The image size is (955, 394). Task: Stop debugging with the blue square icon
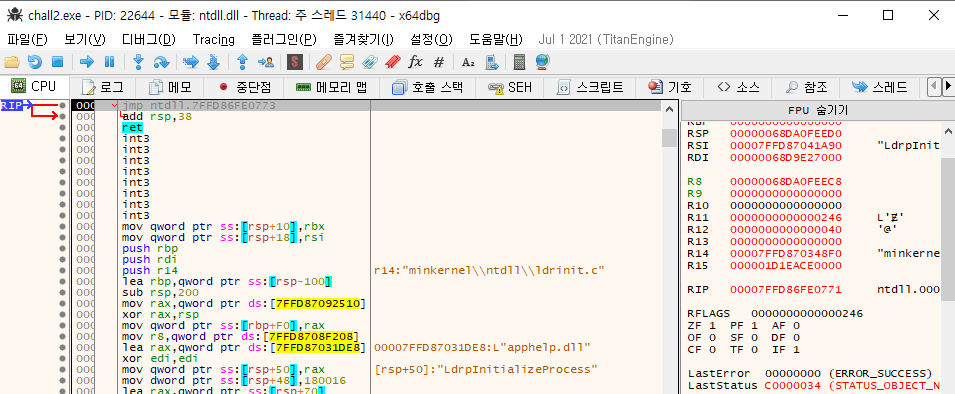(x=57, y=62)
